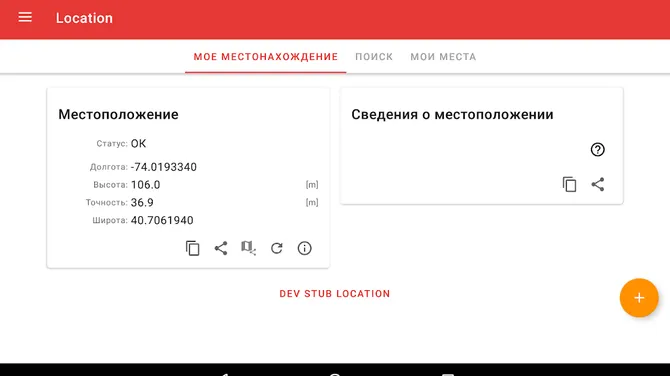Share location from Местоположение card
This screenshot has height=376, width=670.
[220, 248]
